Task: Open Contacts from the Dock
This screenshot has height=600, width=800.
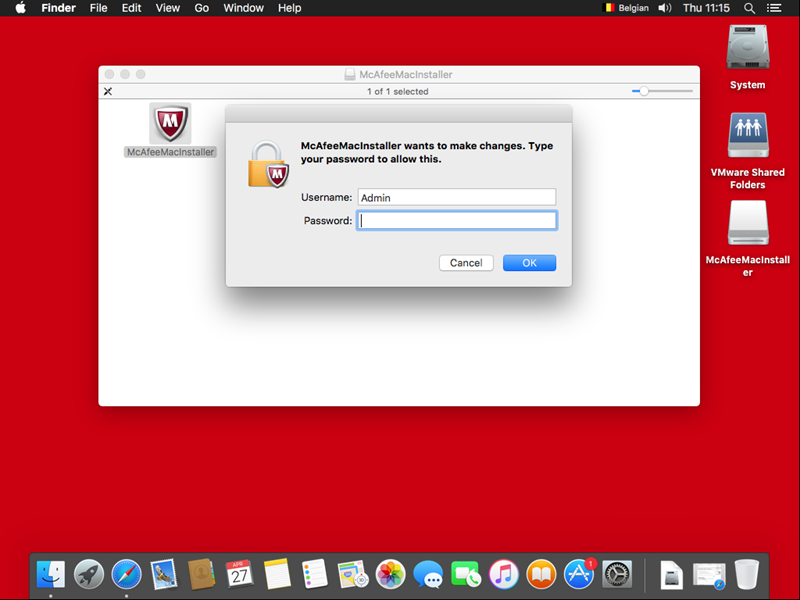Action: click(202, 574)
